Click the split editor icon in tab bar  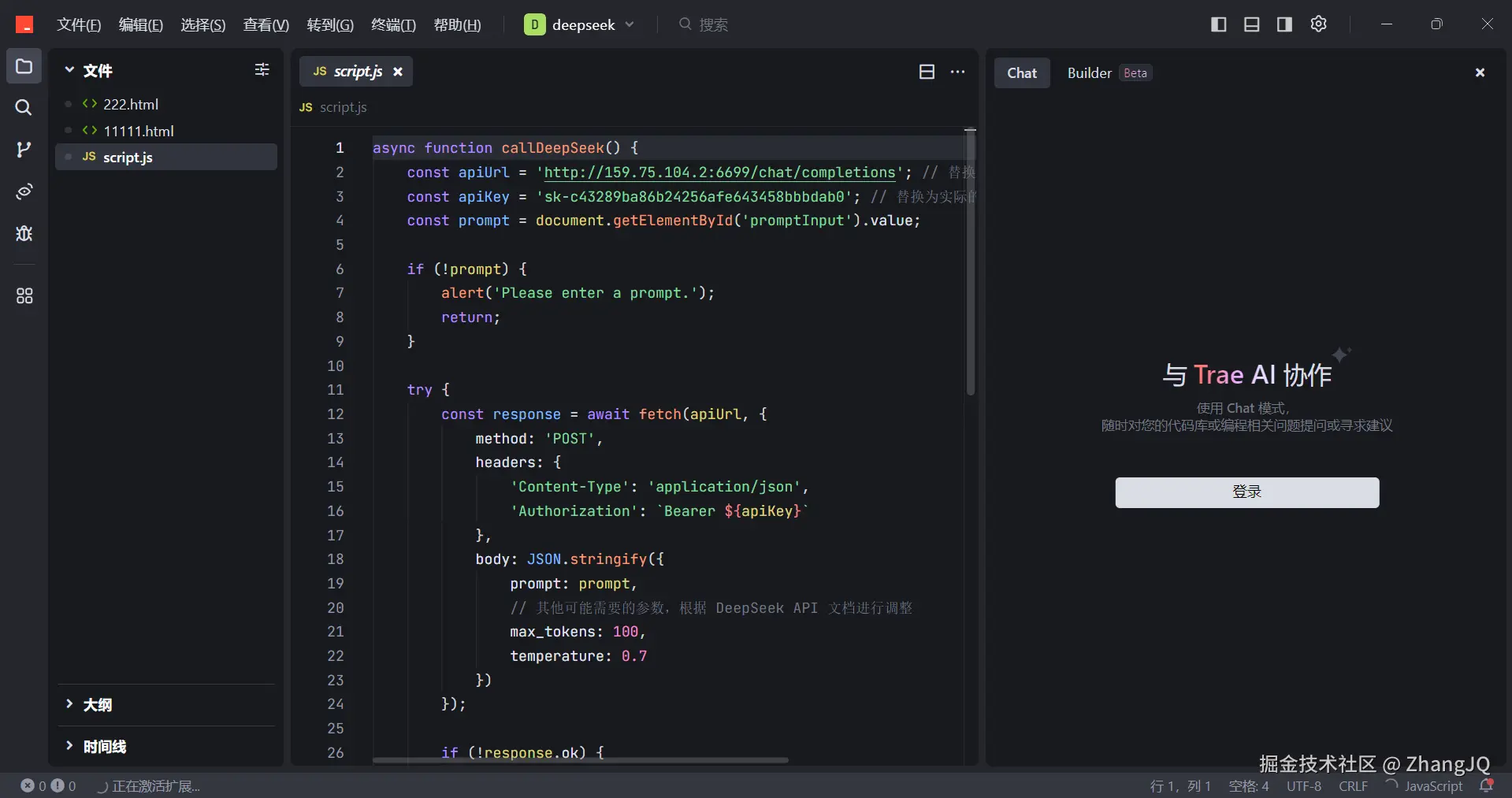coord(927,72)
